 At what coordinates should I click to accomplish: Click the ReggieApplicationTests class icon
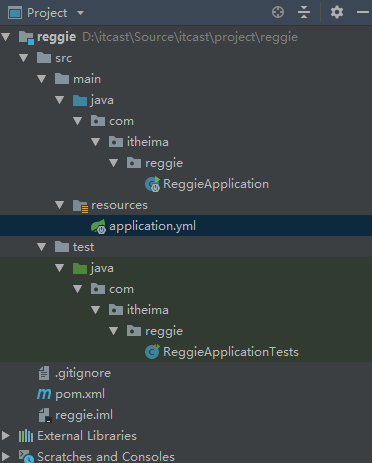[153, 352]
